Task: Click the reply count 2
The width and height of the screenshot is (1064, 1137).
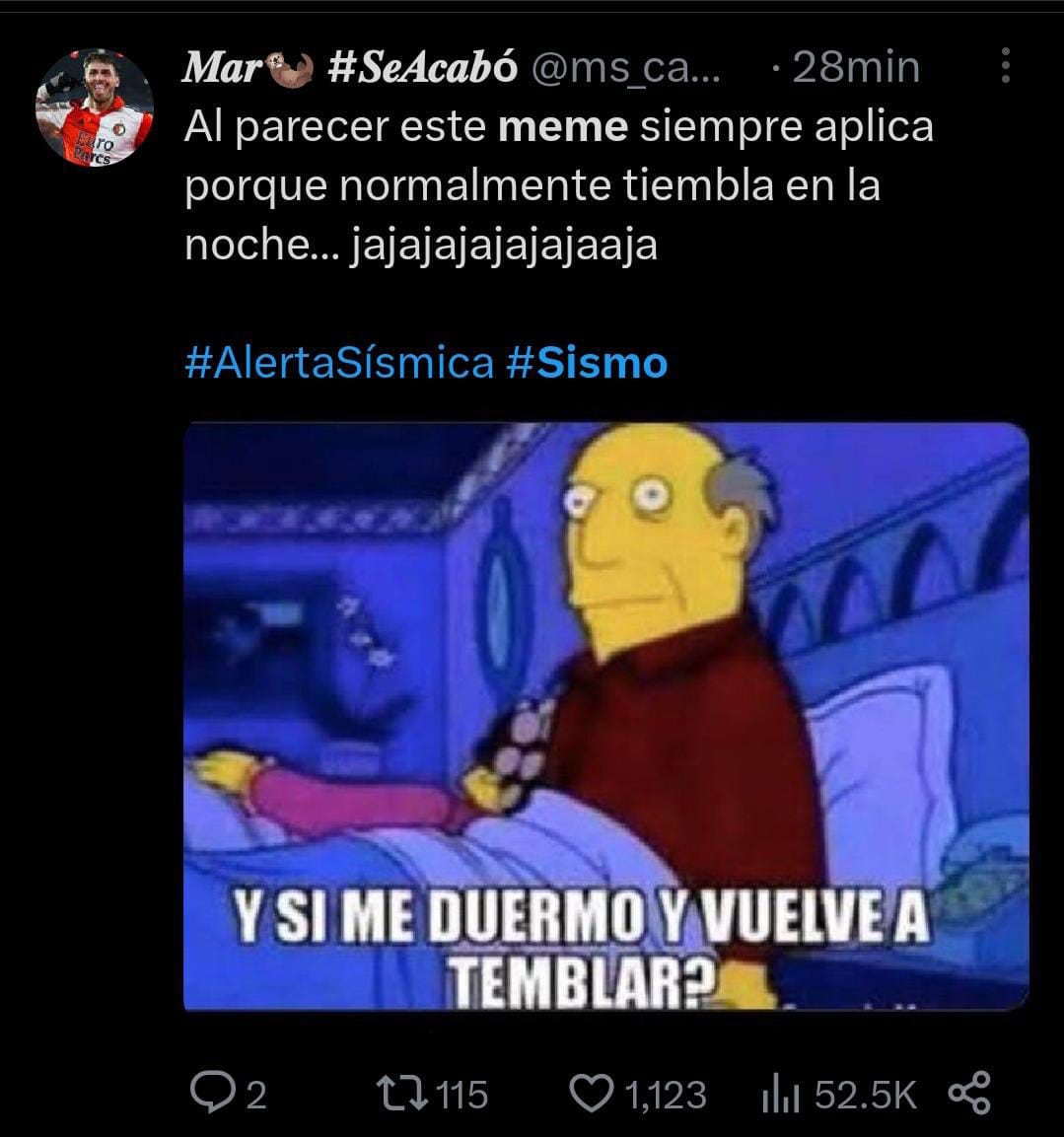Action: point(256,1095)
